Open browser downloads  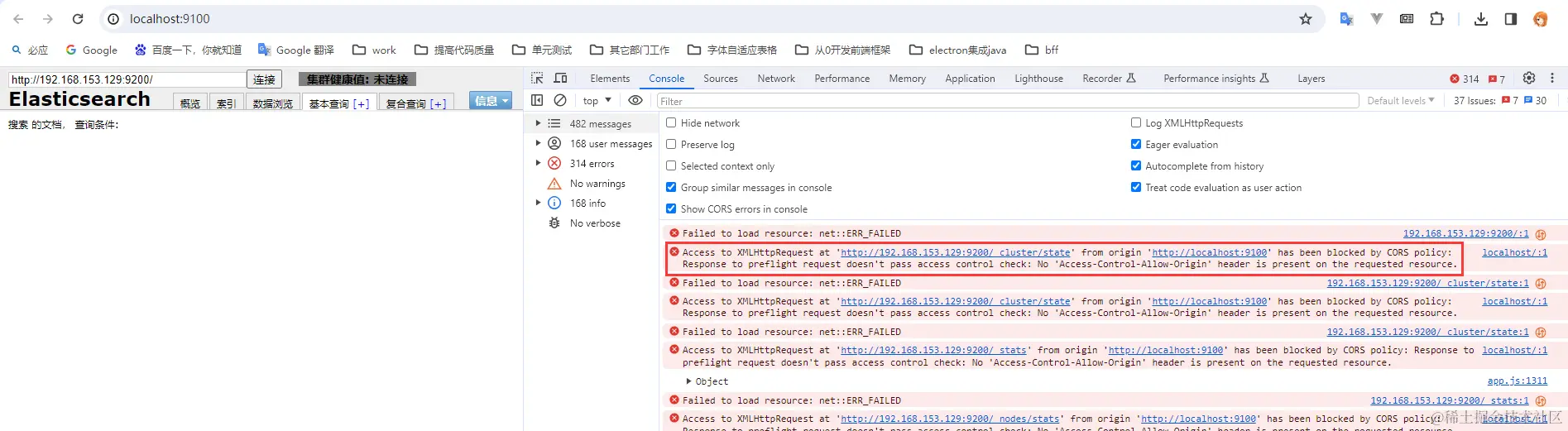(x=1481, y=18)
